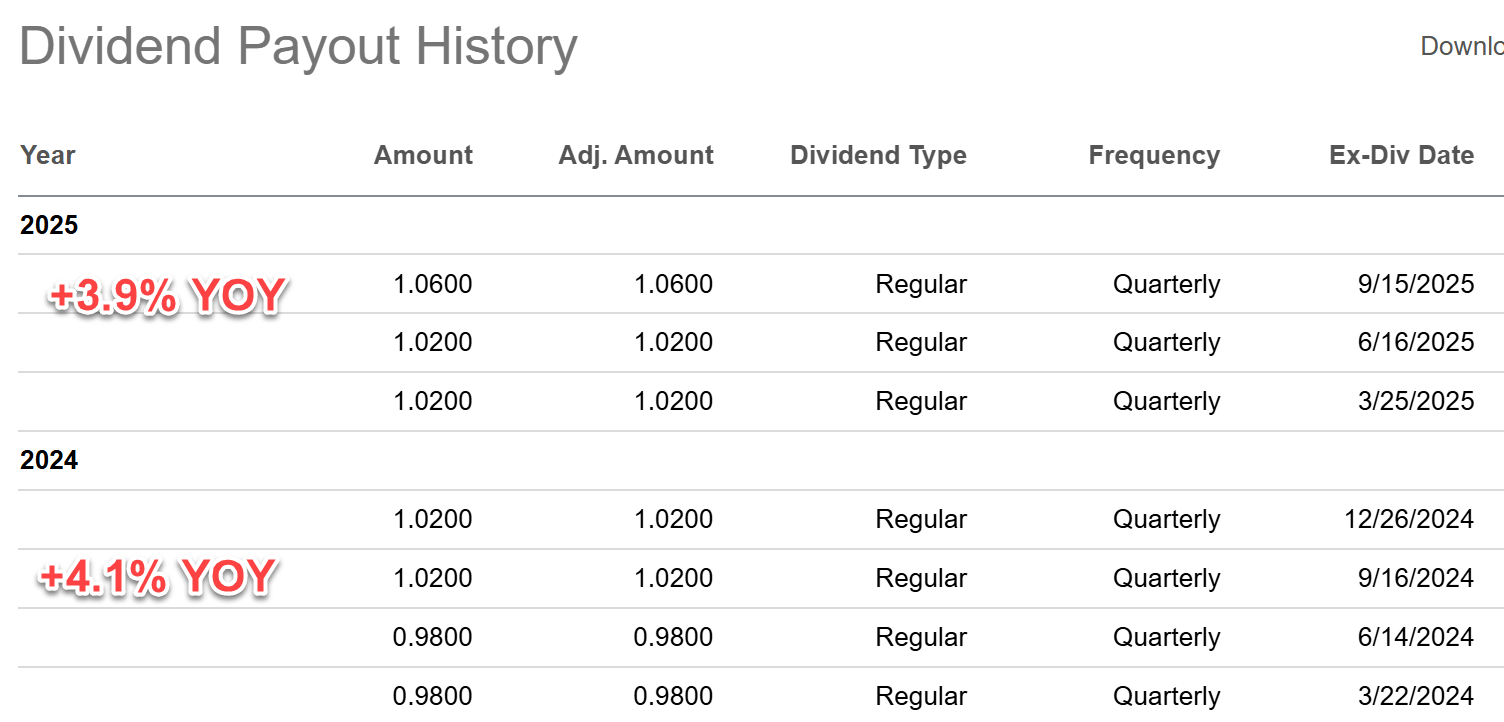1504x722 pixels.
Task: Click the 3/22/2024 ex-dividend date
Action: (1415, 696)
